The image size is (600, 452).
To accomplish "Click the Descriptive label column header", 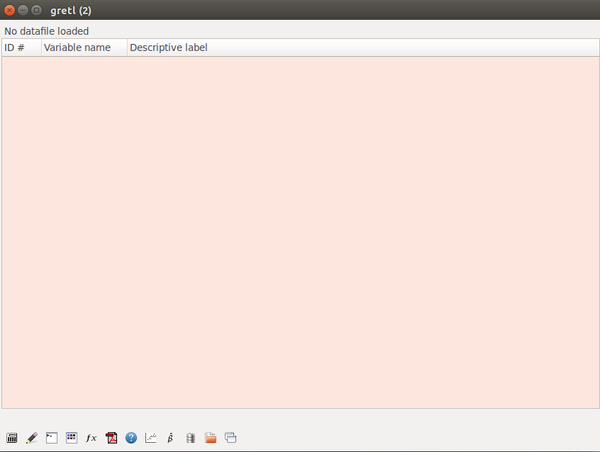I will pyautogui.click(x=363, y=47).
